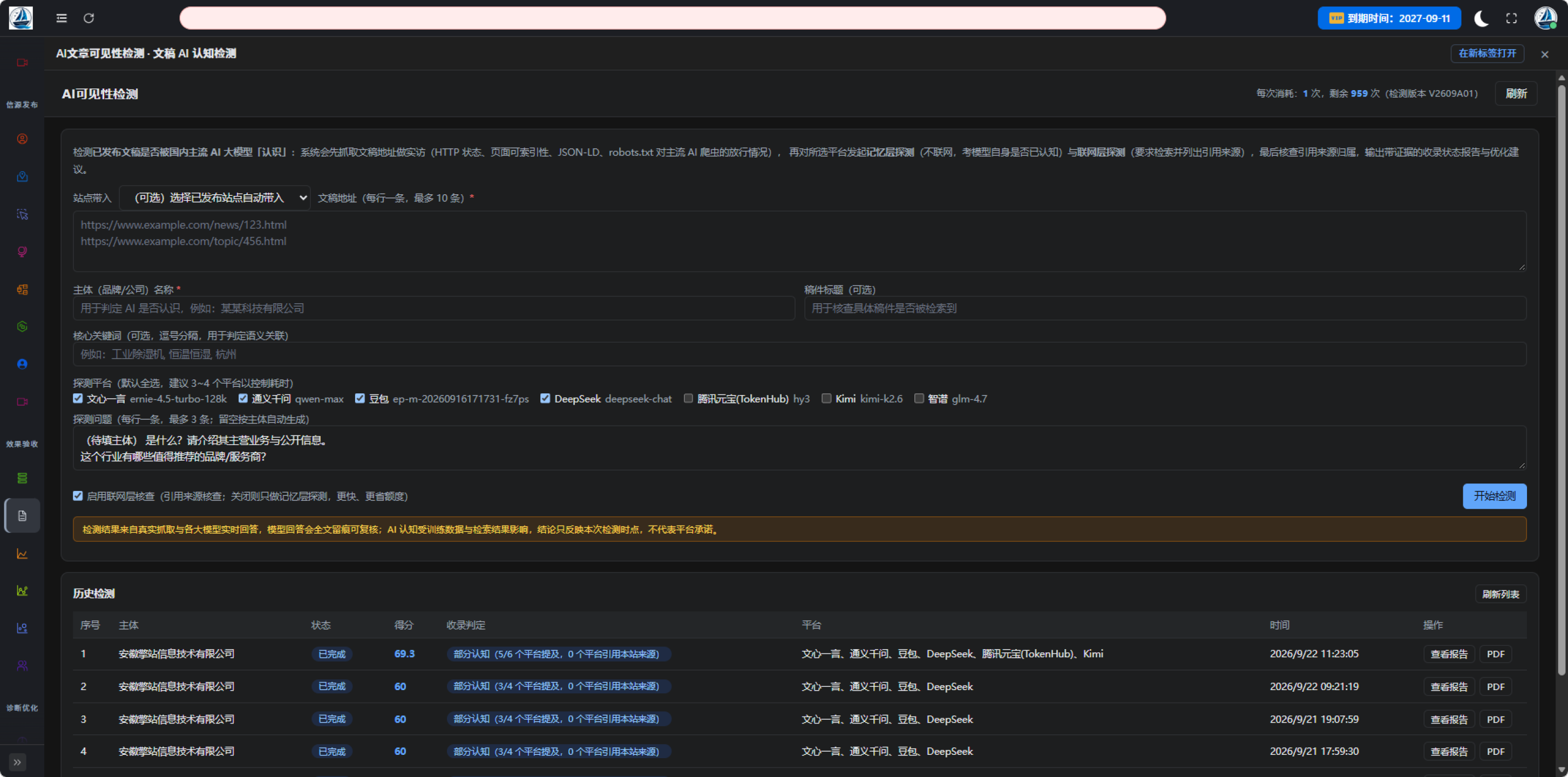Screen dimensions: 1568x777
Task: Click the 探测问题 questions textarea
Action: point(799,448)
